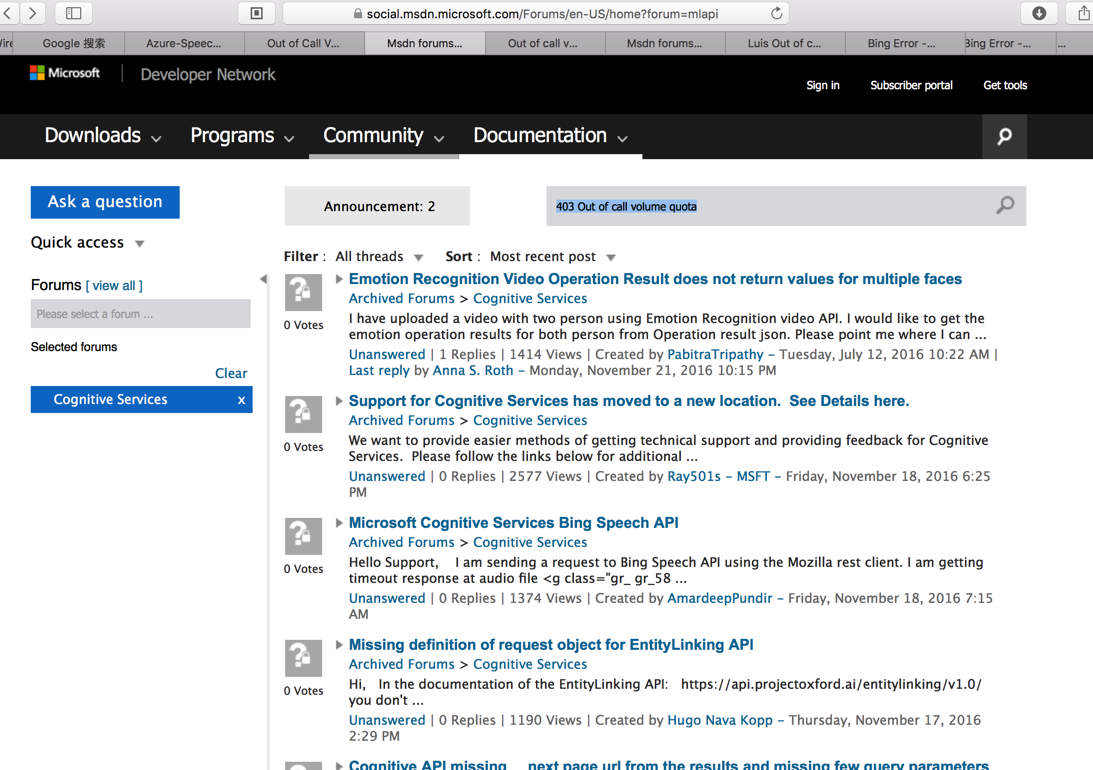
Task: Open Safari's downloads icon
Action: tap(1039, 13)
